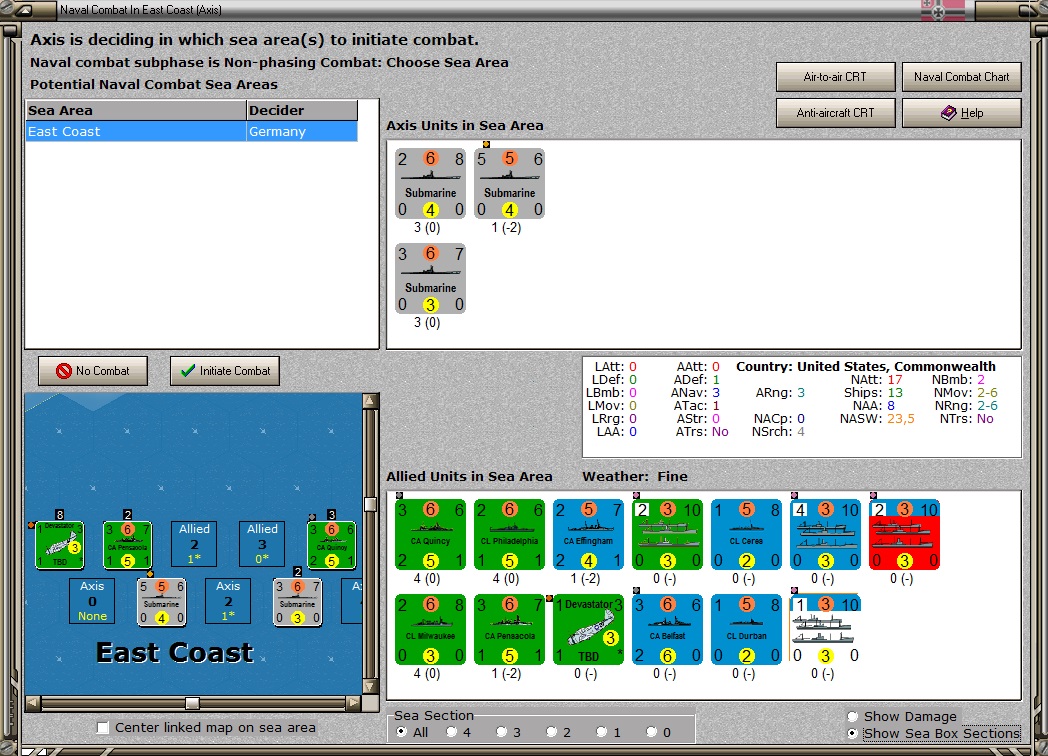Click the Germany decider cell
This screenshot has height=756, width=1048.
302,132
